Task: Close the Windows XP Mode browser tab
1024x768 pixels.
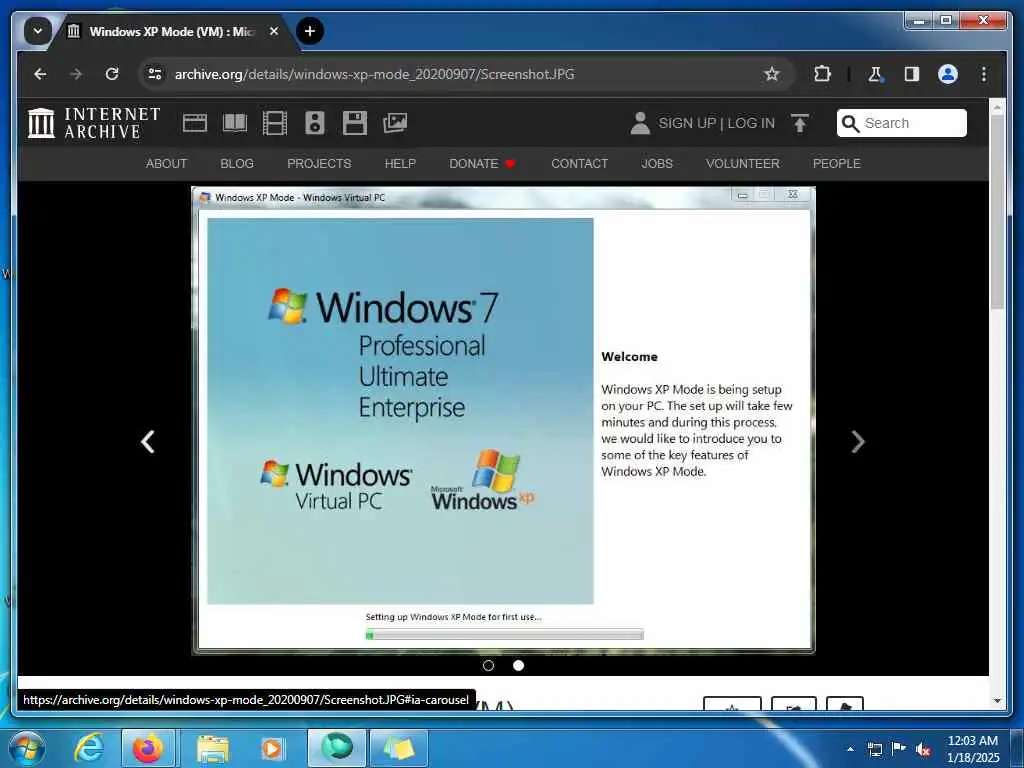Action: pyautogui.click(x=274, y=31)
